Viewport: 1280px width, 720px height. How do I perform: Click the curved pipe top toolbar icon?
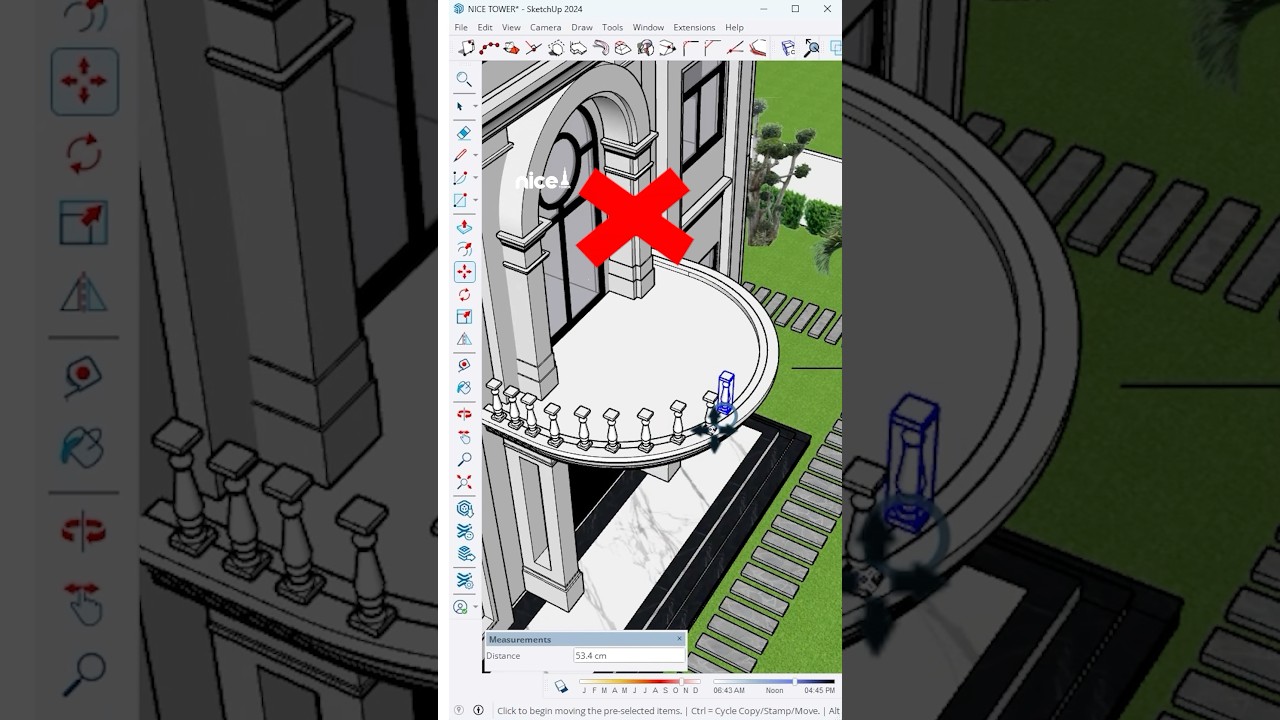[x=601, y=48]
